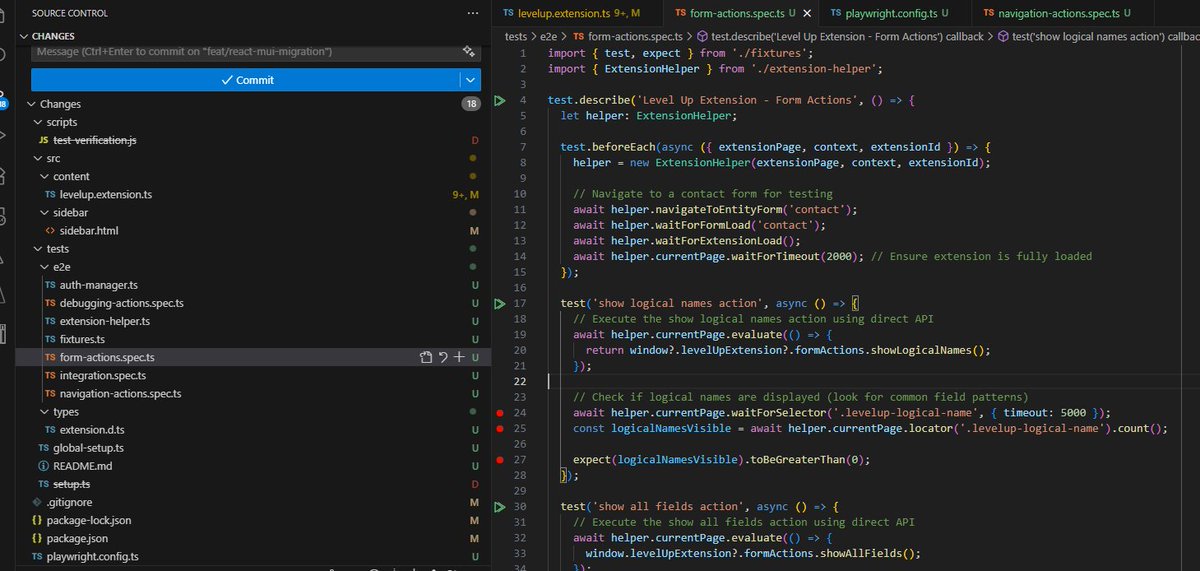Click HTML icon beside sidebar.html
1200x571 pixels.
tap(51, 231)
